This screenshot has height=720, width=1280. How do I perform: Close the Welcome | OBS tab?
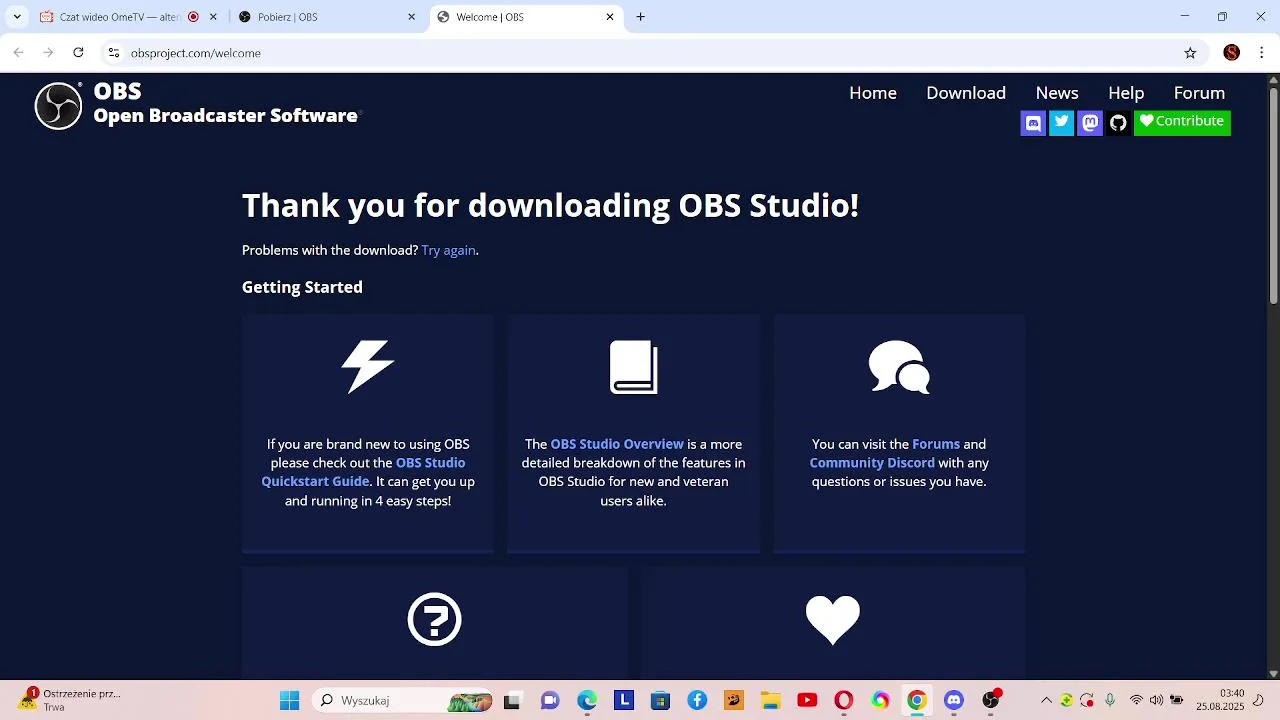[x=610, y=17]
